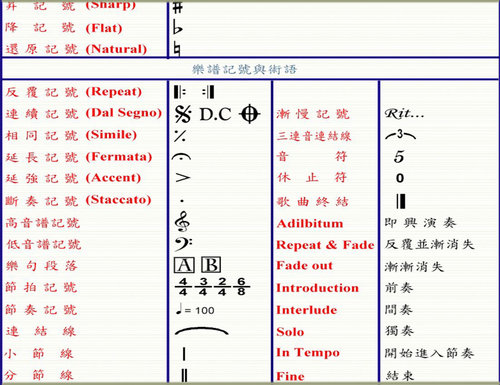The image size is (500, 385).
Task: Click the staccato dot symbol
Action: coord(182,201)
